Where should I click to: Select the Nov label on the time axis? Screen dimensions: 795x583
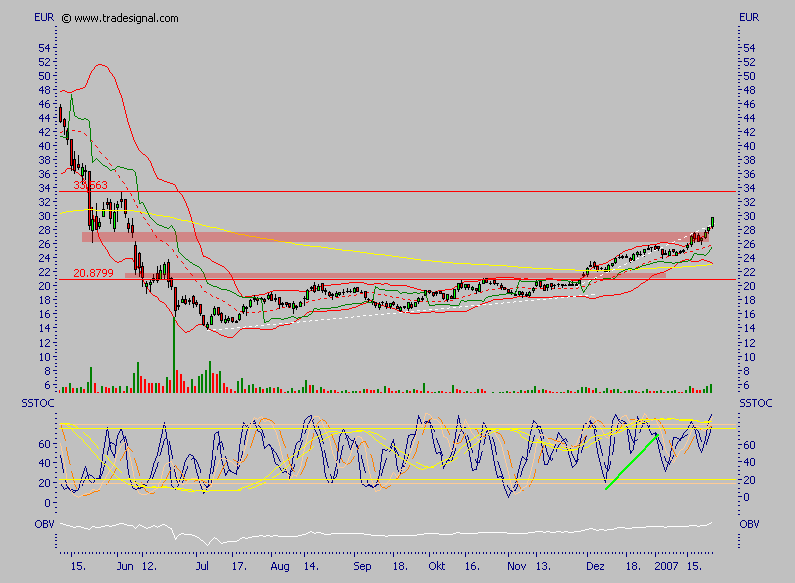point(514,566)
